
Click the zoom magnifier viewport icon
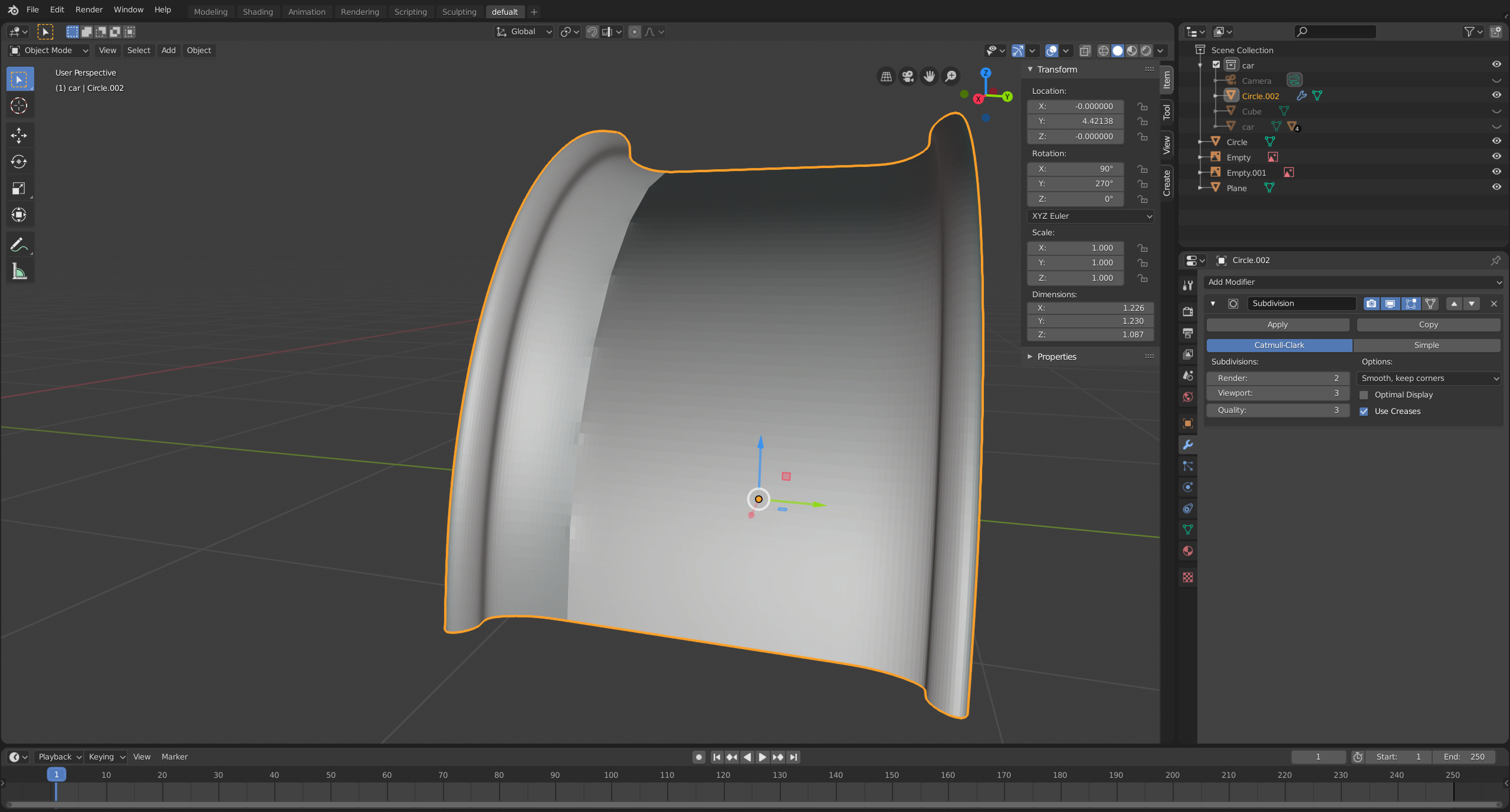click(951, 76)
